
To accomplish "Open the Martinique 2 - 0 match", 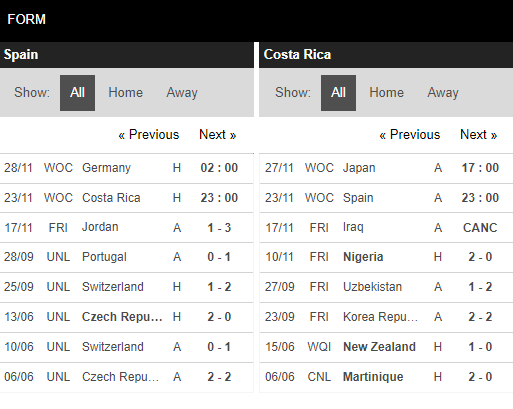I will point(386,377).
